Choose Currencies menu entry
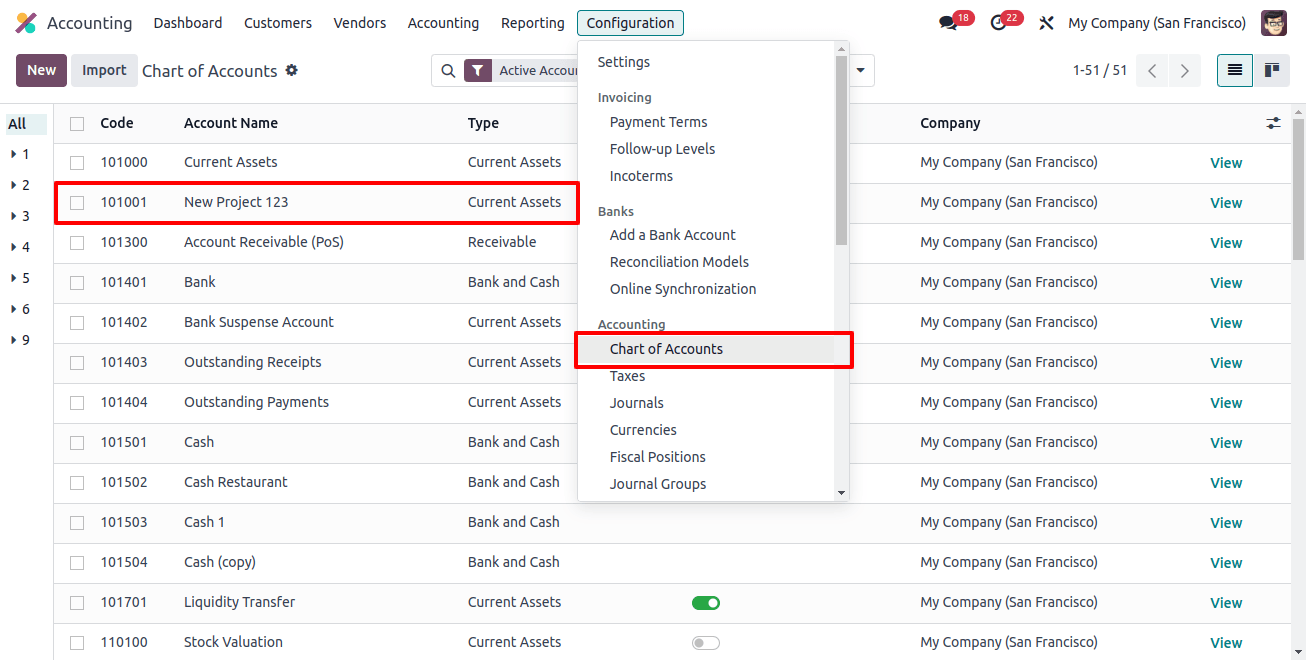 pos(643,430)
